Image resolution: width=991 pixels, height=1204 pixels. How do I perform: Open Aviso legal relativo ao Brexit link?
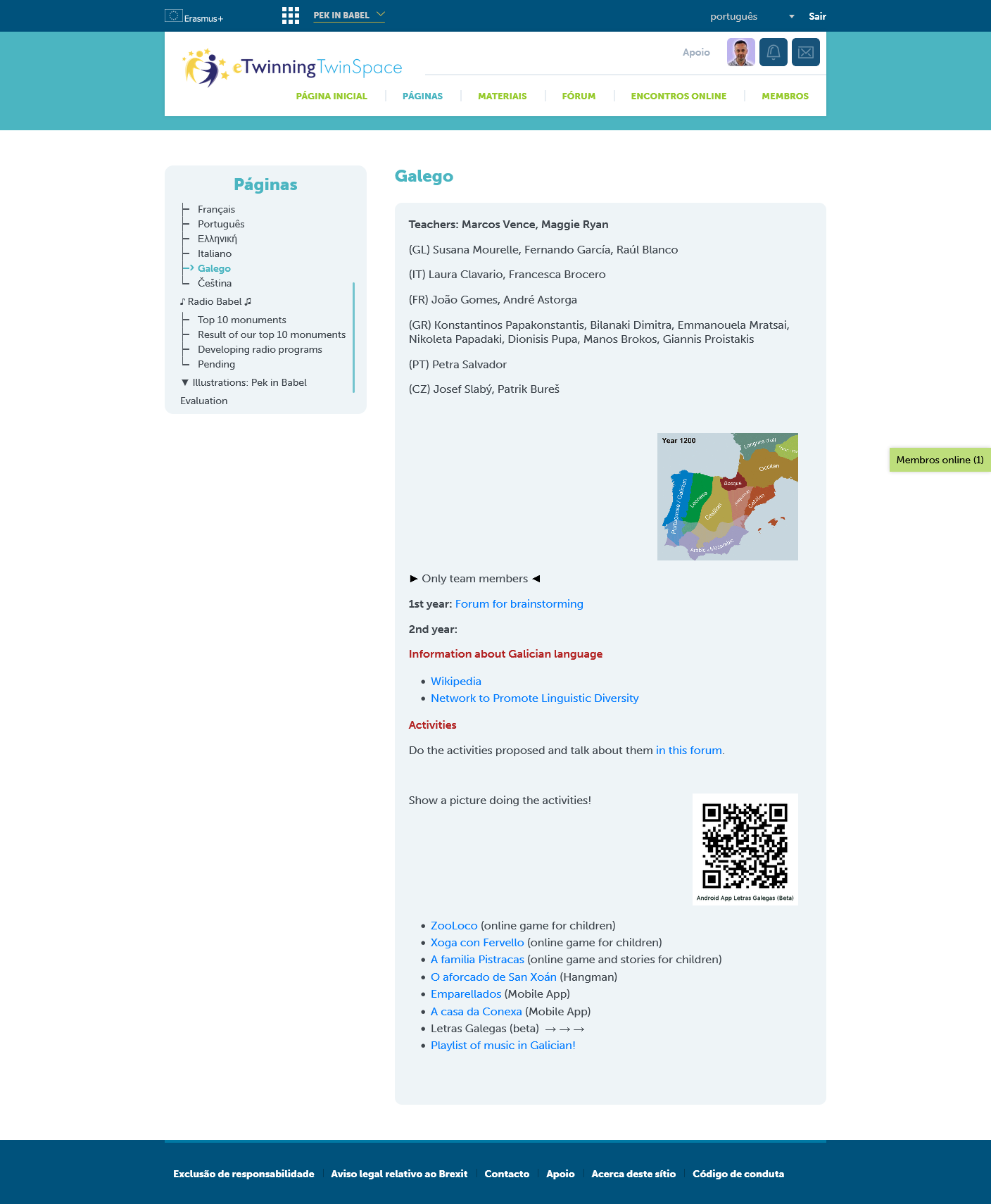tap(399, 1174)
